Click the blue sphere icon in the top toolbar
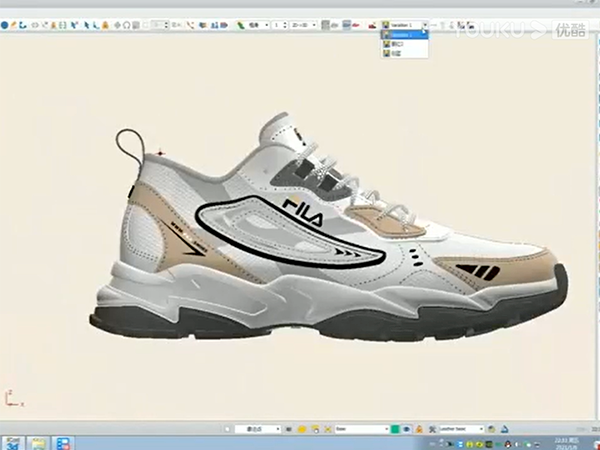The height and width of the screenshot is (450, 600). point(5,25)
